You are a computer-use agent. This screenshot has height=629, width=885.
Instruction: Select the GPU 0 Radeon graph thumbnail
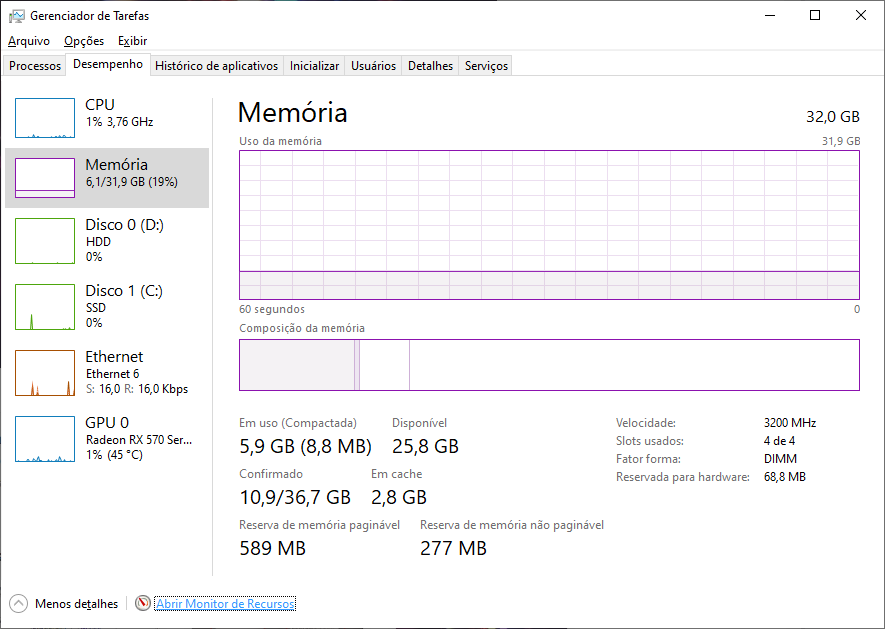tap(45, 439)
